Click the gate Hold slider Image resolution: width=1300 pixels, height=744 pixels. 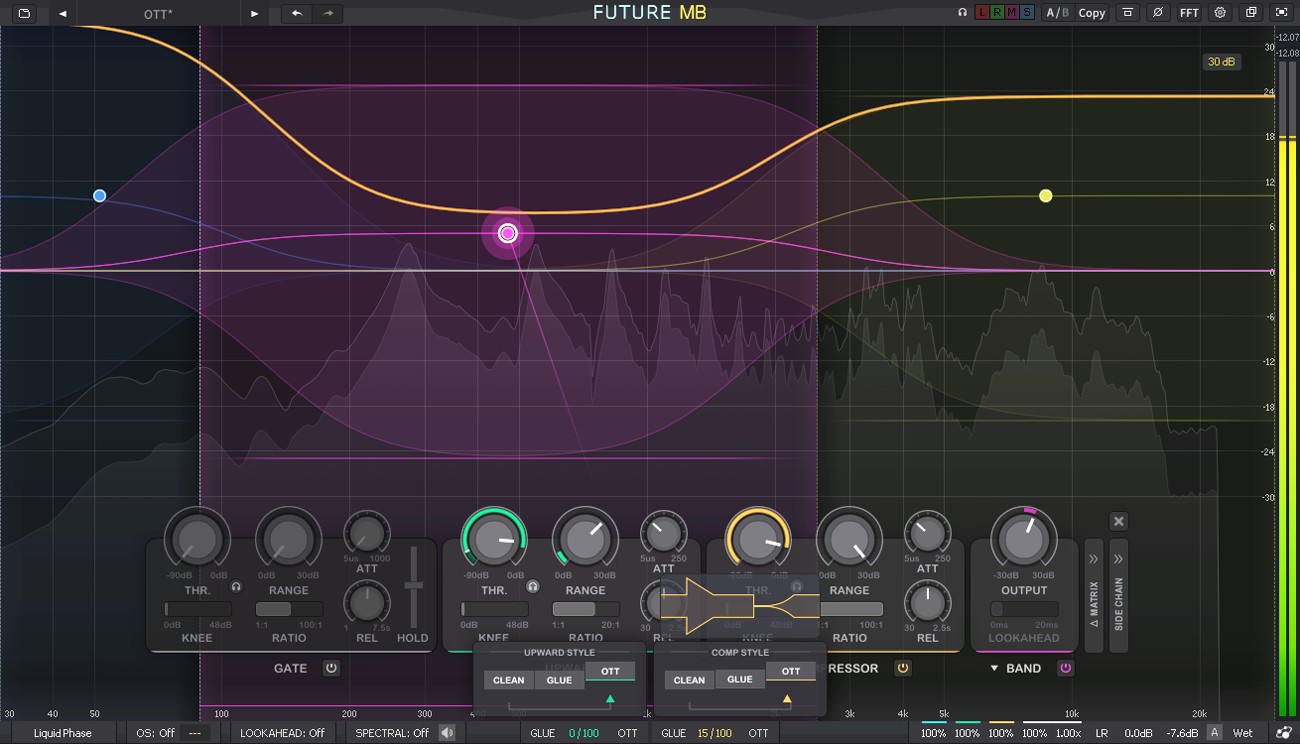(411, 589)
